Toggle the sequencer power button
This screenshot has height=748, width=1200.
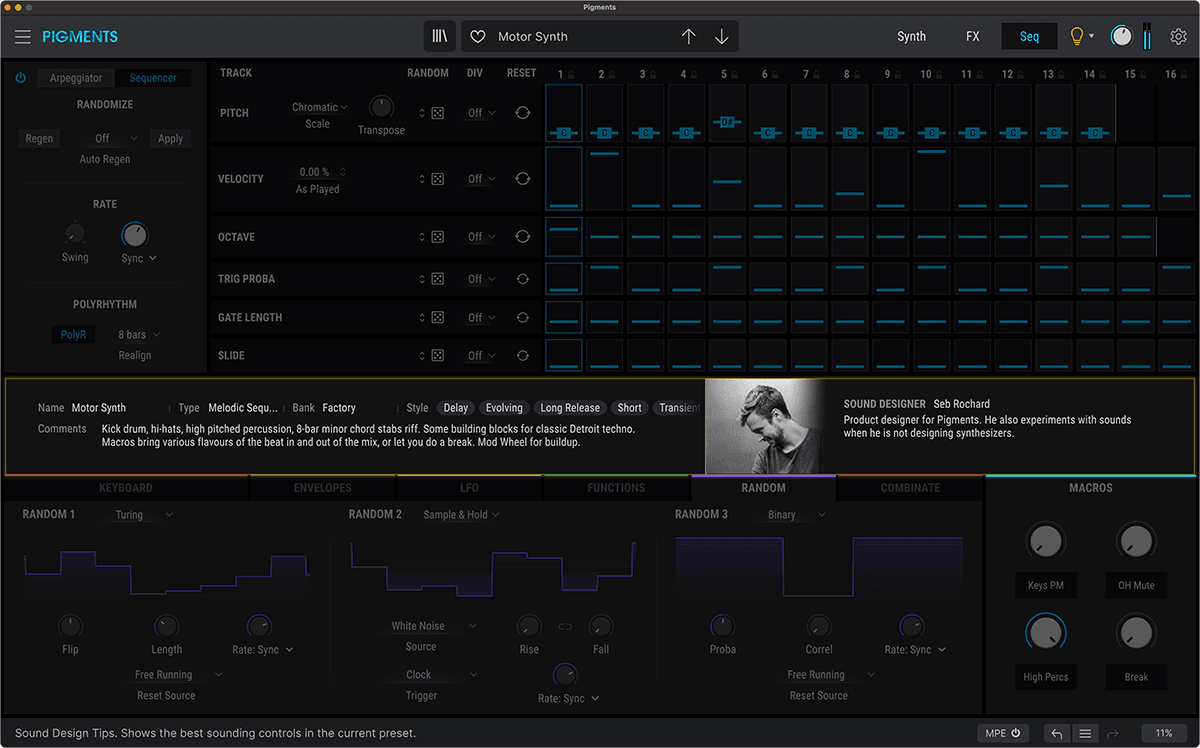click(x=20, y=78)
